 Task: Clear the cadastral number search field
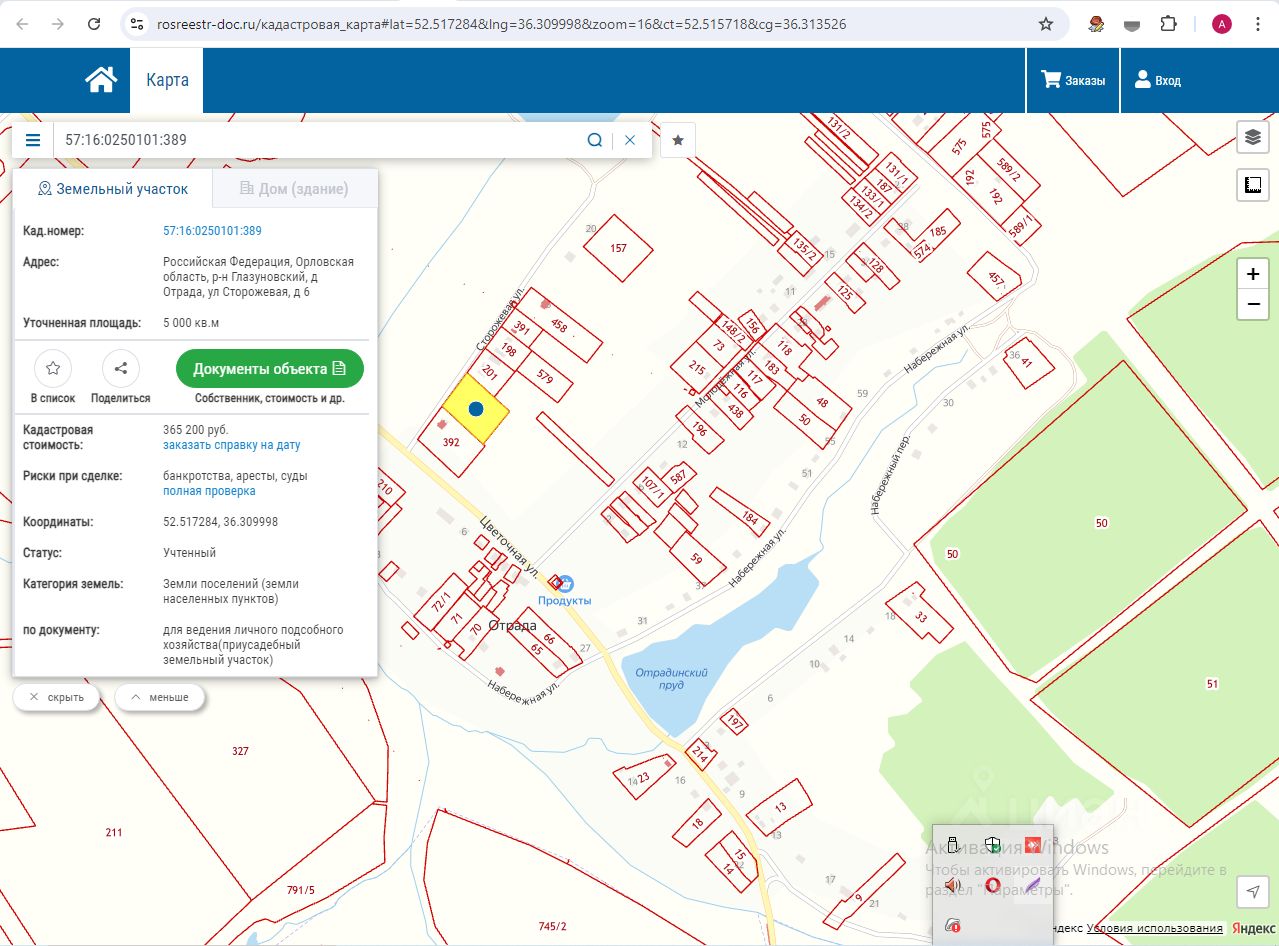point(630,140)
